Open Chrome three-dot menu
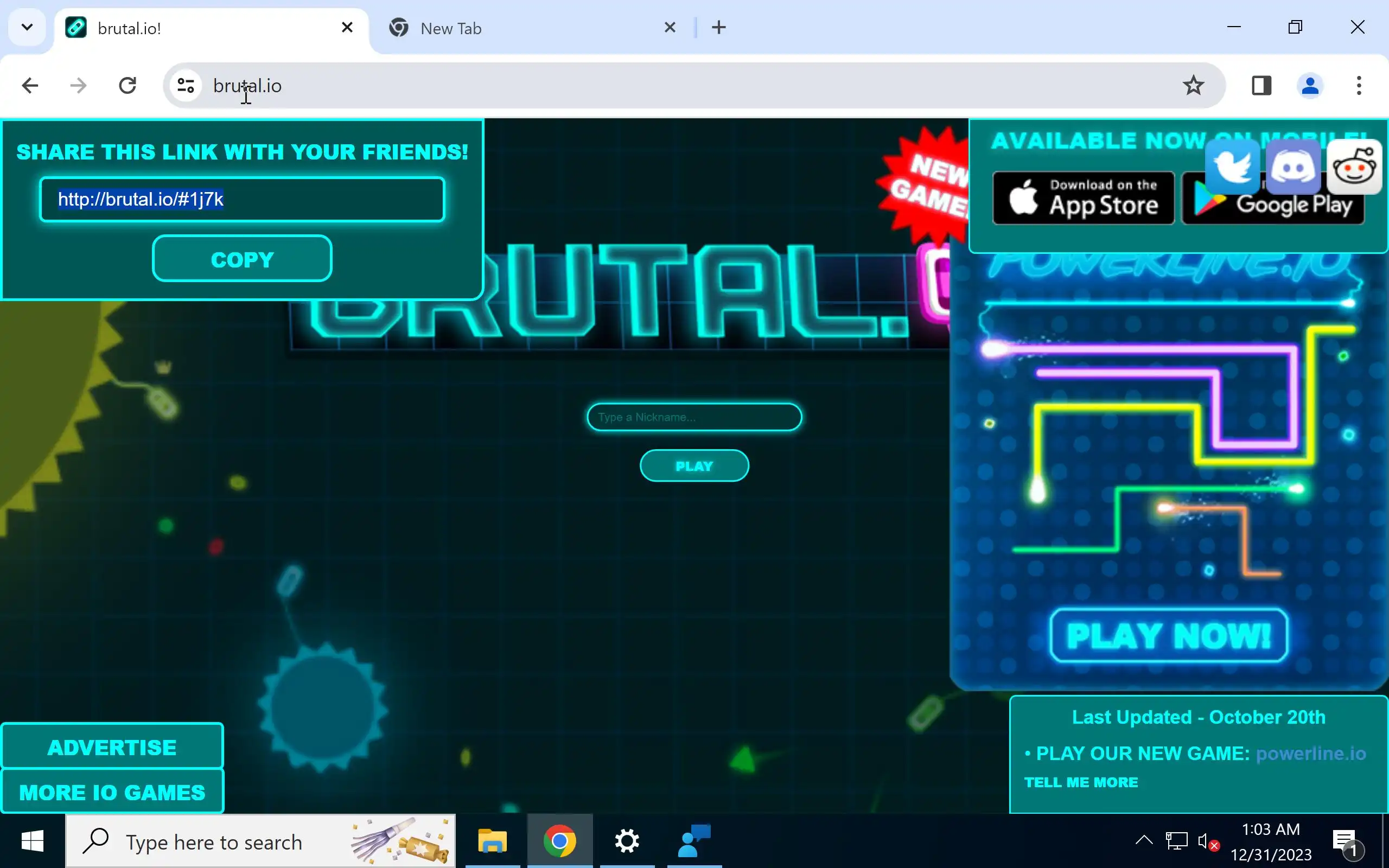 click(1359, 86)
